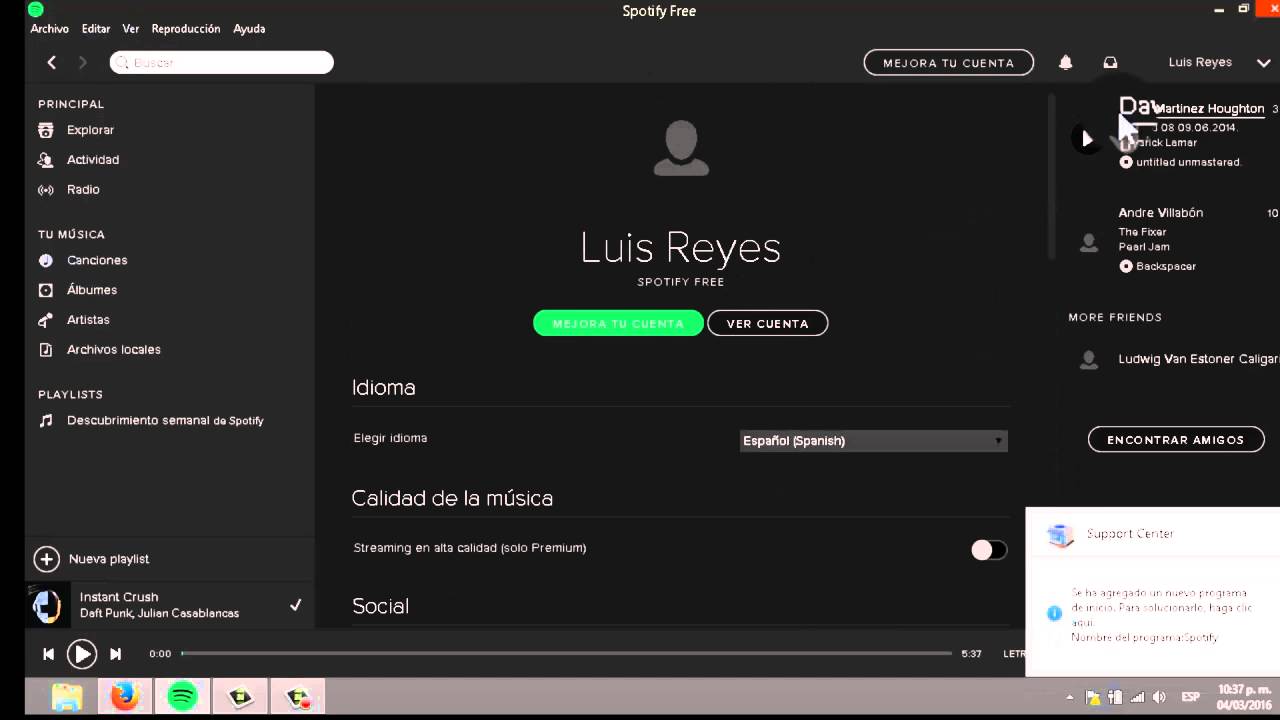The width and height of the screenshot is (1280, 720).
Task: Click the untitled unmastered album disc icon
Action: 1126,162
